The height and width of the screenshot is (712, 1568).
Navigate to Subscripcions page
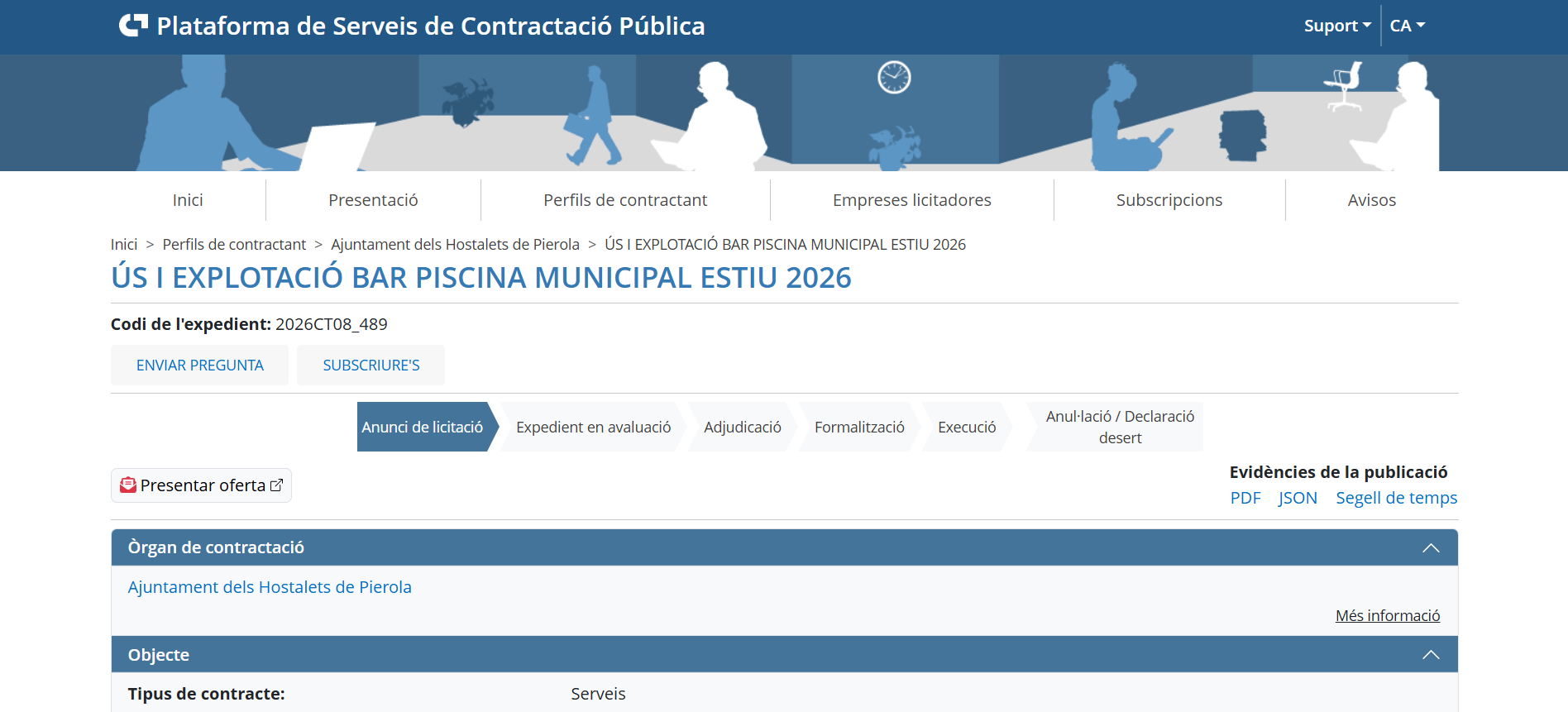point(1169,200)
